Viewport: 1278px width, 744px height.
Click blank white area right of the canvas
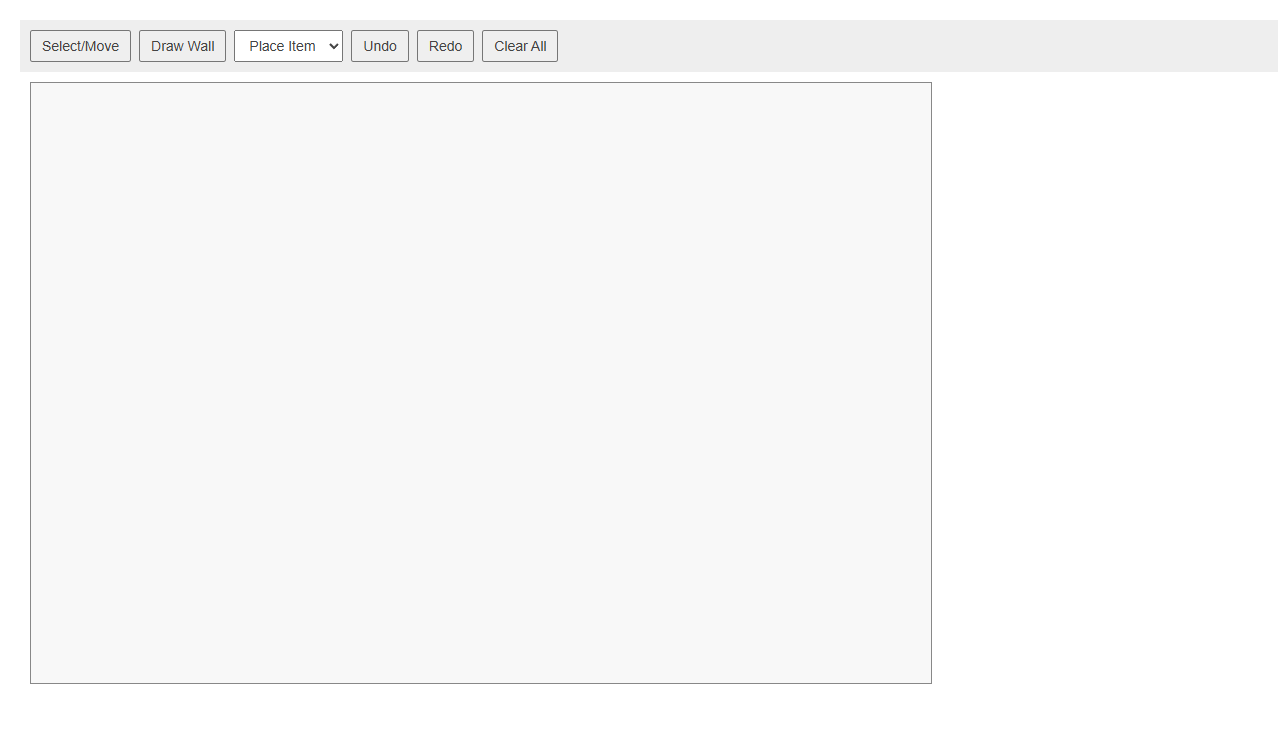pyautogui.click(x=1100, y=383)
